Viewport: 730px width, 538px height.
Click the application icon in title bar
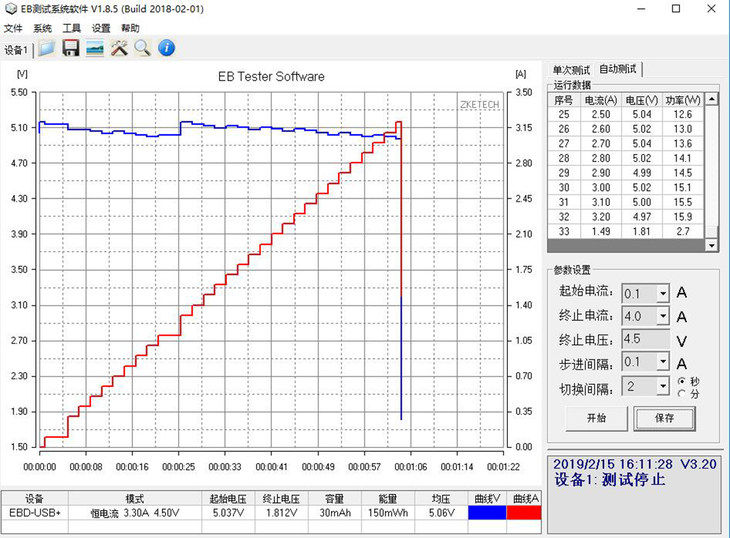pyautogui.click(x=10, y=9)
